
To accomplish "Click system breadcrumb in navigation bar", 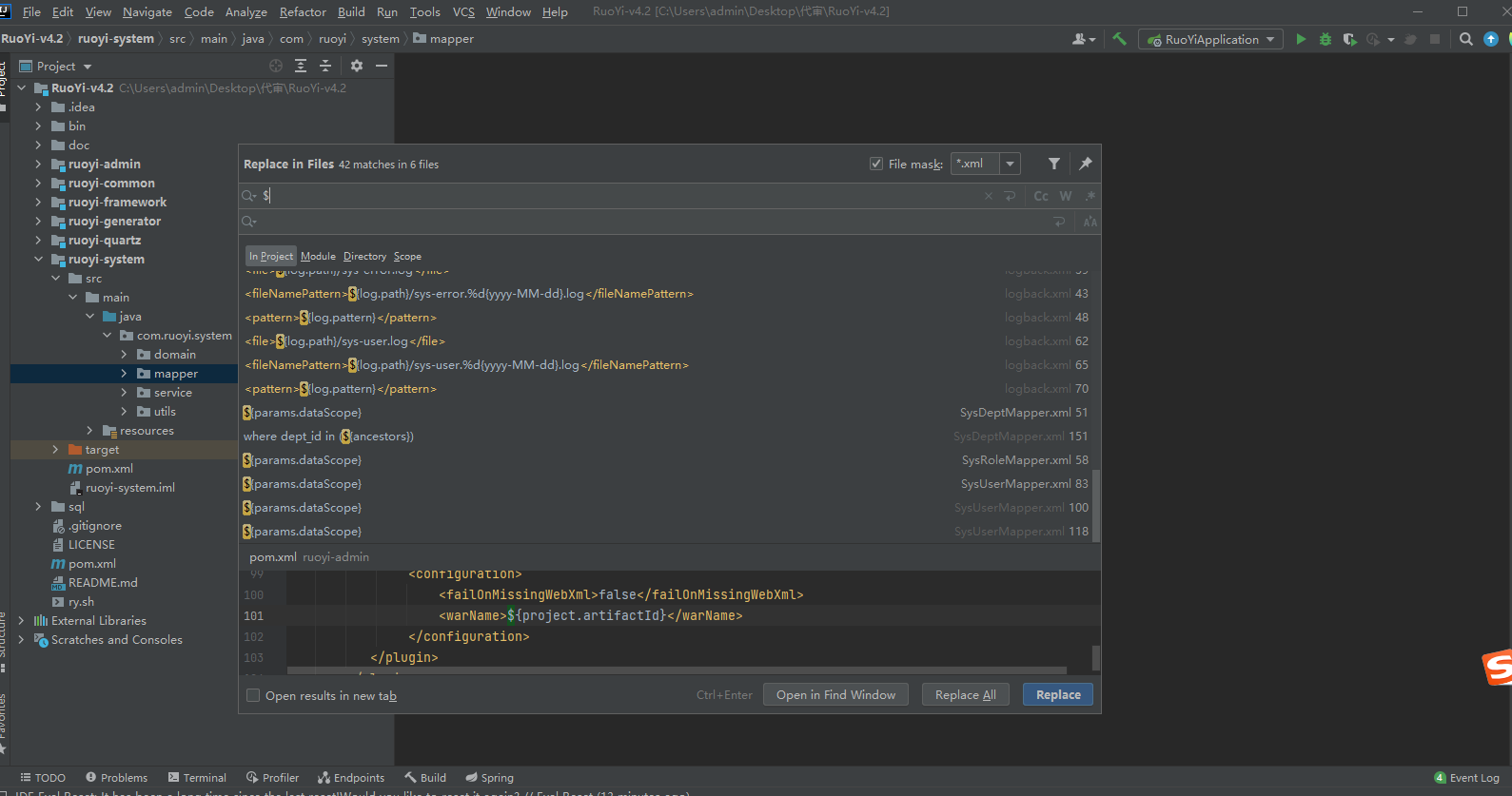I will [x=381, y=39].
